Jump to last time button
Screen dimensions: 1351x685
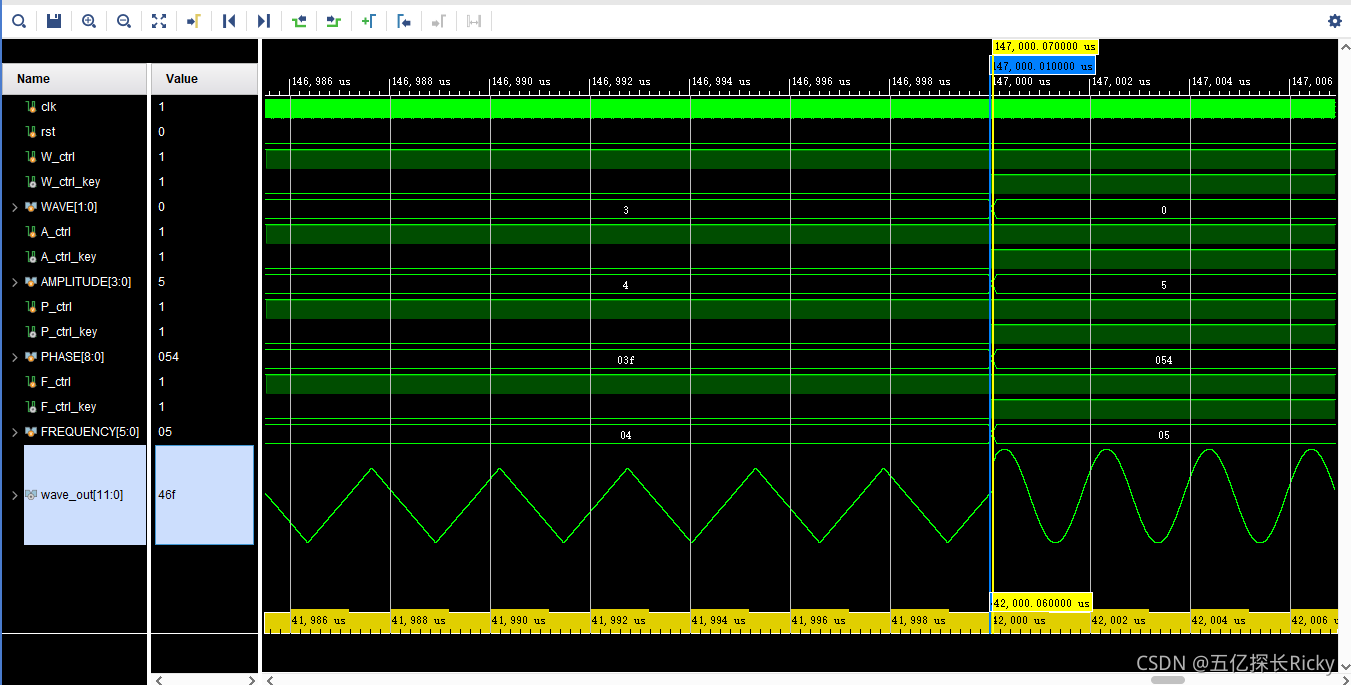(x=264, y=21)
